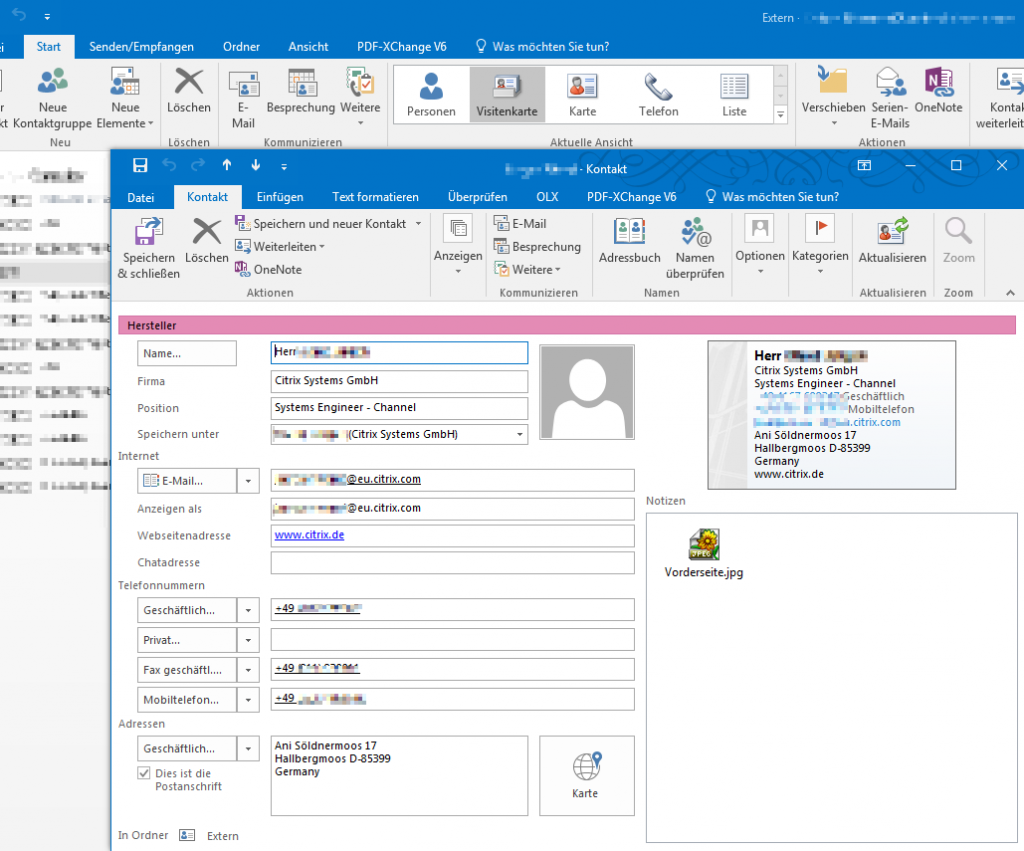Click in the Chatadresse input field
This screenshot has height=851, width=1024.
[x=453, y=562]
